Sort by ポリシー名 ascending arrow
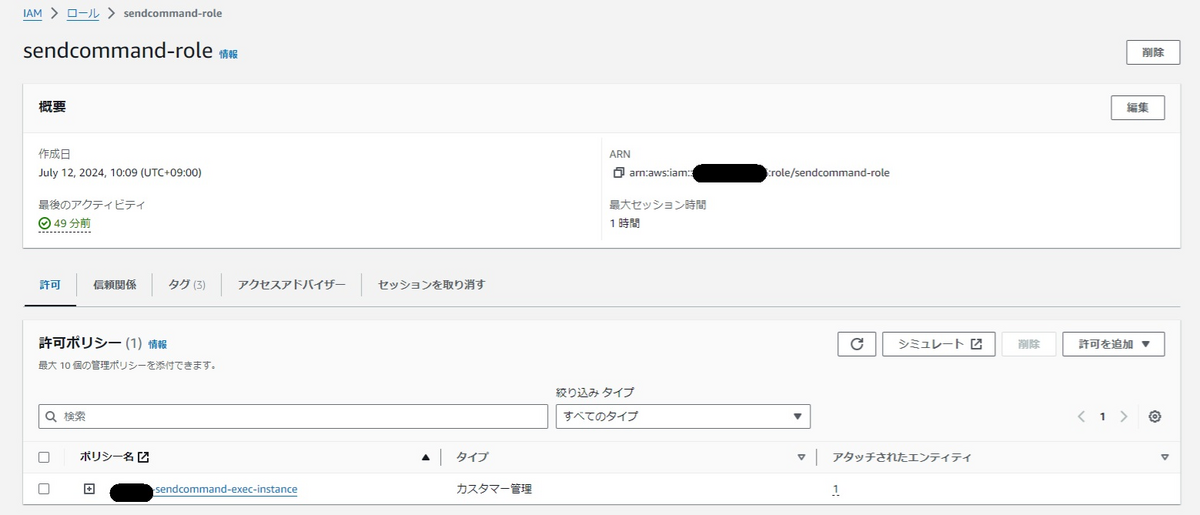The height and width of the screenshot is (515, 1200). pos(426,458)
